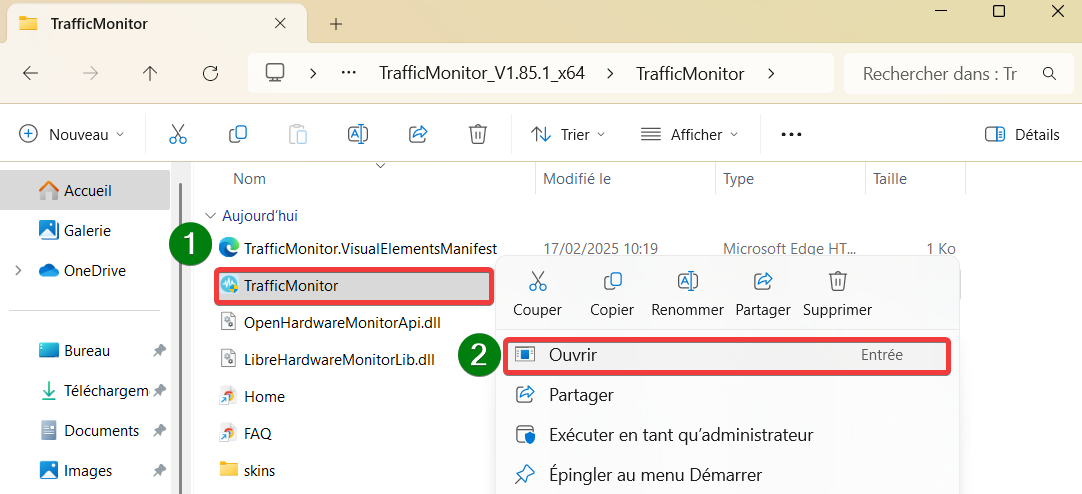Unpin Bureau using its pin icon
This screenshot has width=1082, height=494.
(159, 350)
